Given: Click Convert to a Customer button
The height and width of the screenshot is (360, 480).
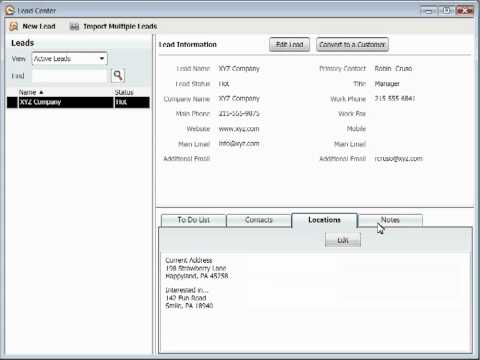Looking at the screenshot, I should 352,44.
